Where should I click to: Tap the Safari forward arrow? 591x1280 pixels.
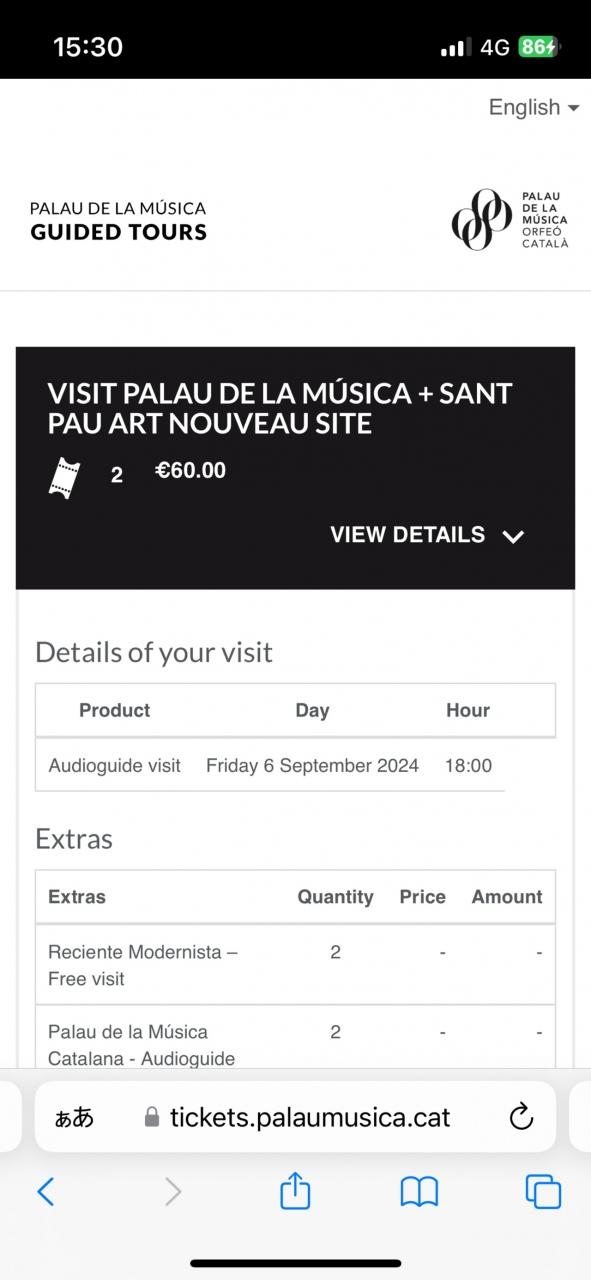173,1191
